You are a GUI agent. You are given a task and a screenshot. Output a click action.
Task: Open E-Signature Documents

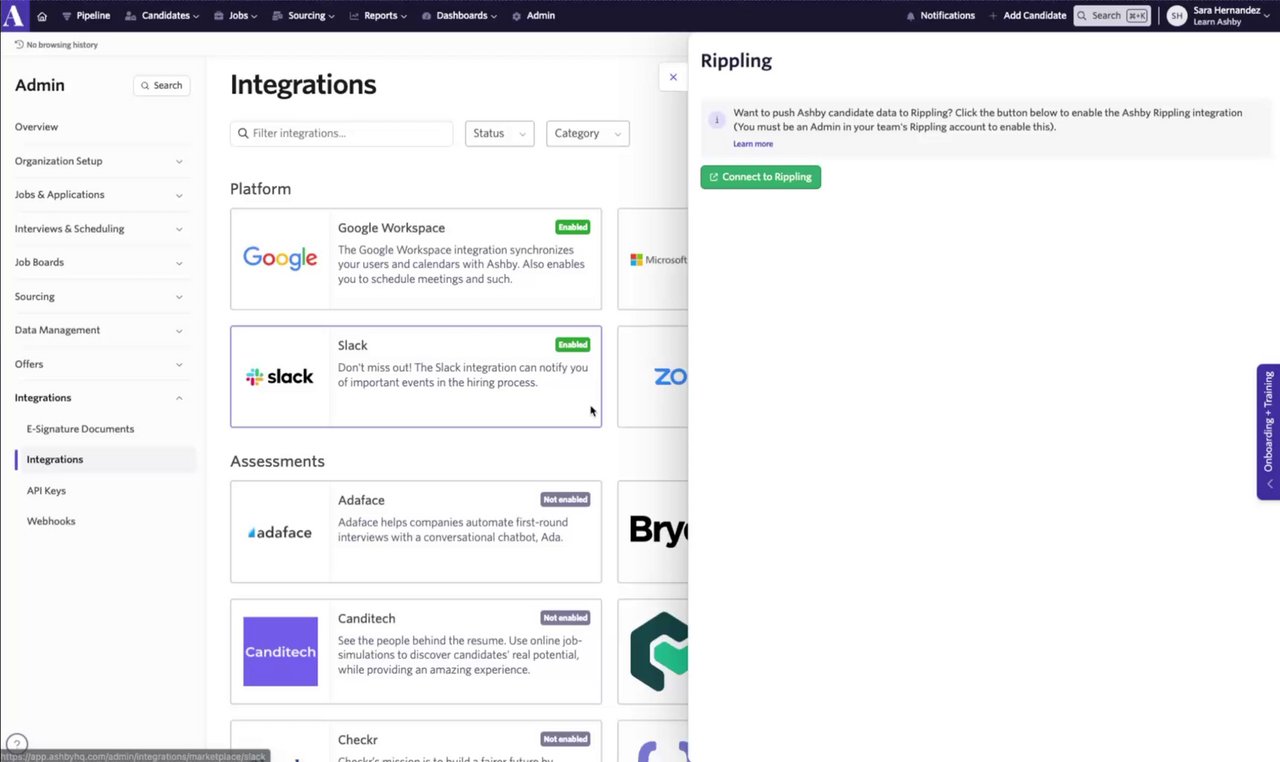pos(80,429)
